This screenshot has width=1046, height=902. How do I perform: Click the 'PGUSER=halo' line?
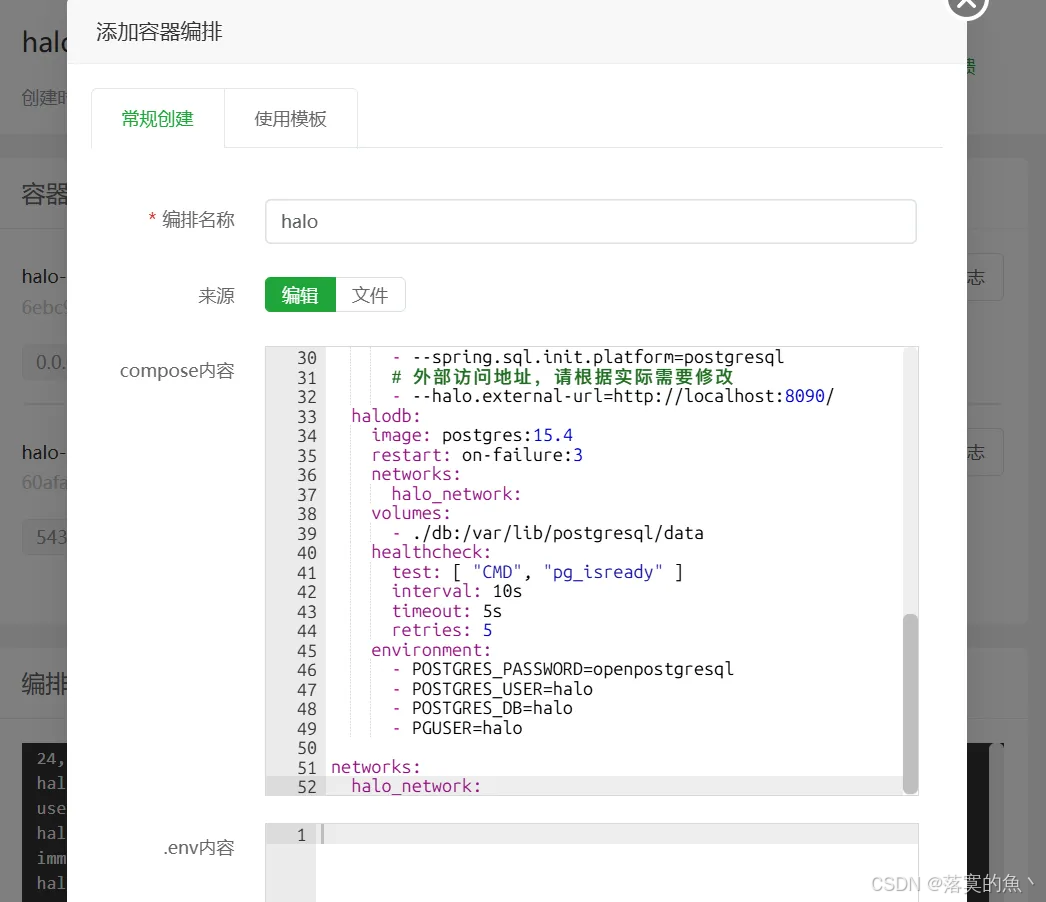tap(456, 729)
